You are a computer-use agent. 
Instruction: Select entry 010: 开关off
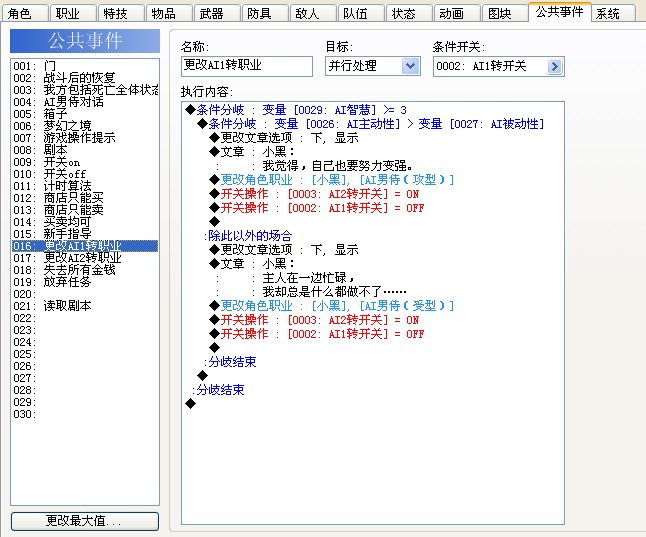click(x=84, y=174)
